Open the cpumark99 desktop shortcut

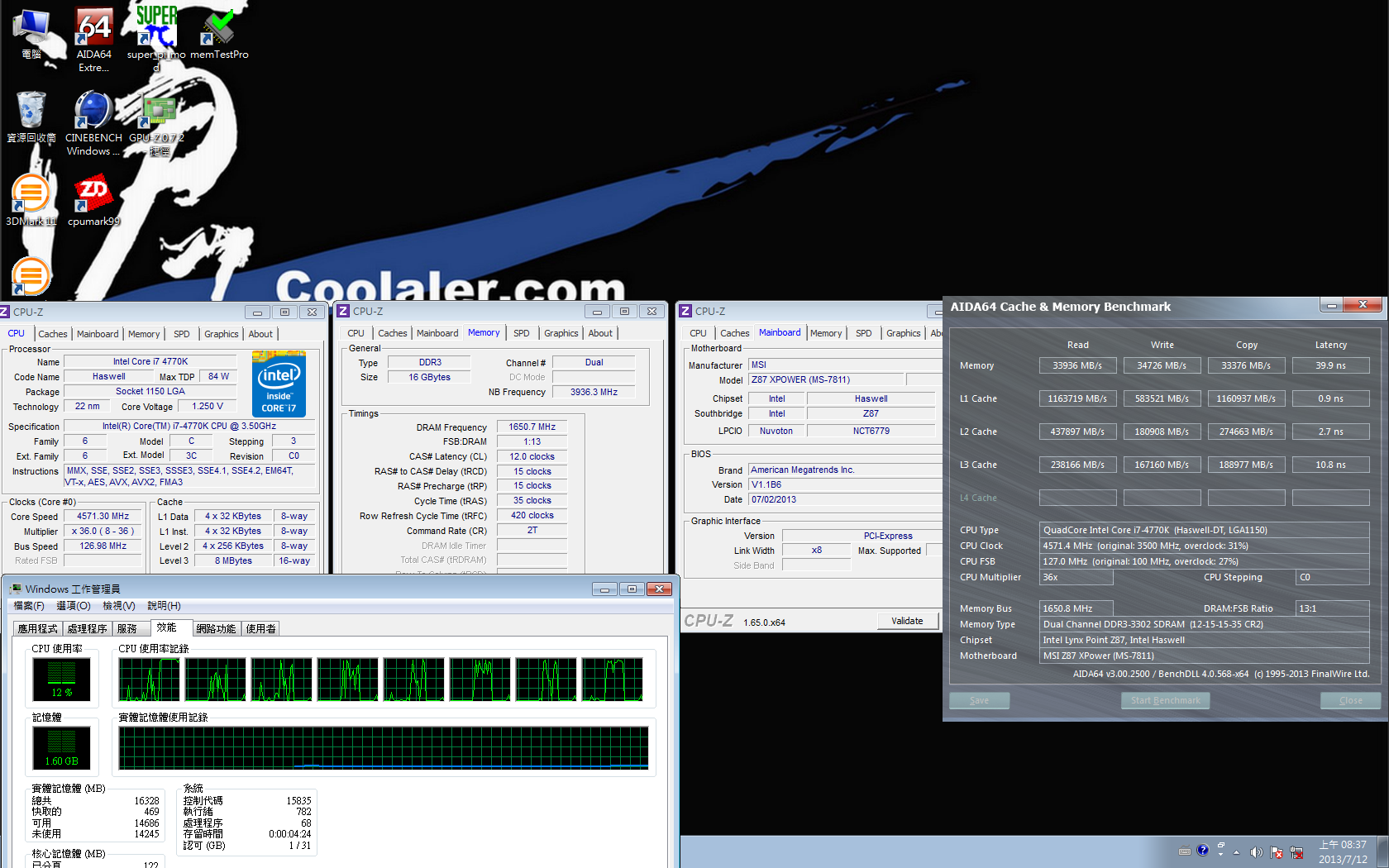(x=93, y=200)
